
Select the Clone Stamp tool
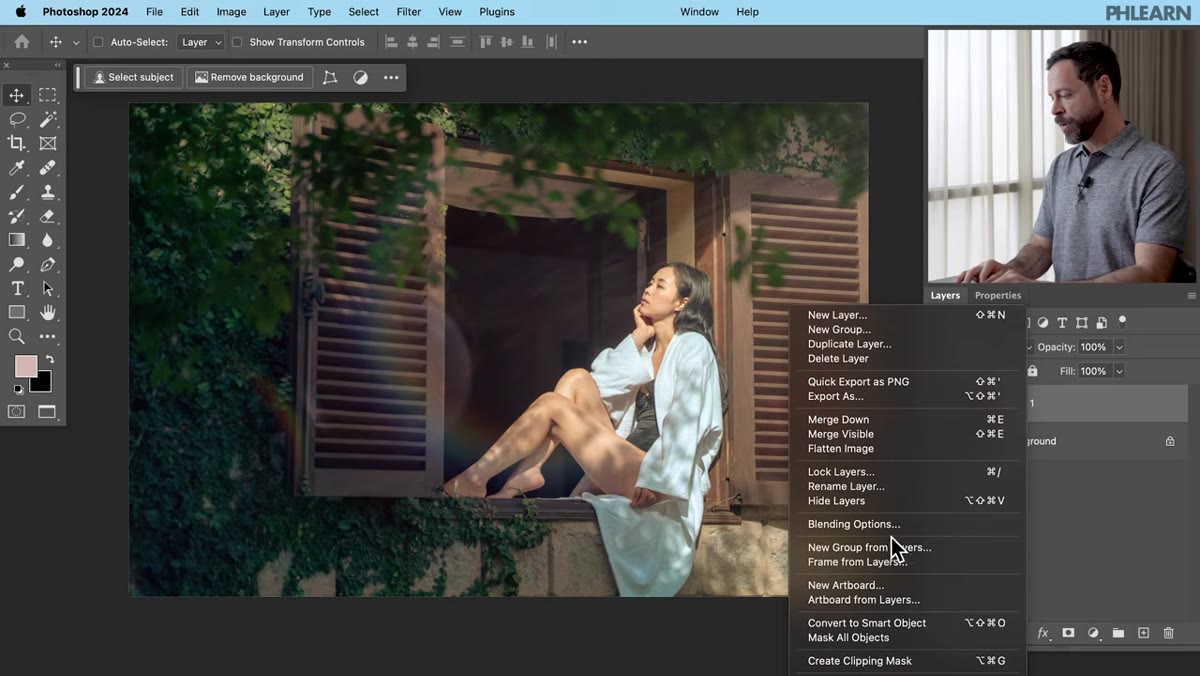coord(47,192)
